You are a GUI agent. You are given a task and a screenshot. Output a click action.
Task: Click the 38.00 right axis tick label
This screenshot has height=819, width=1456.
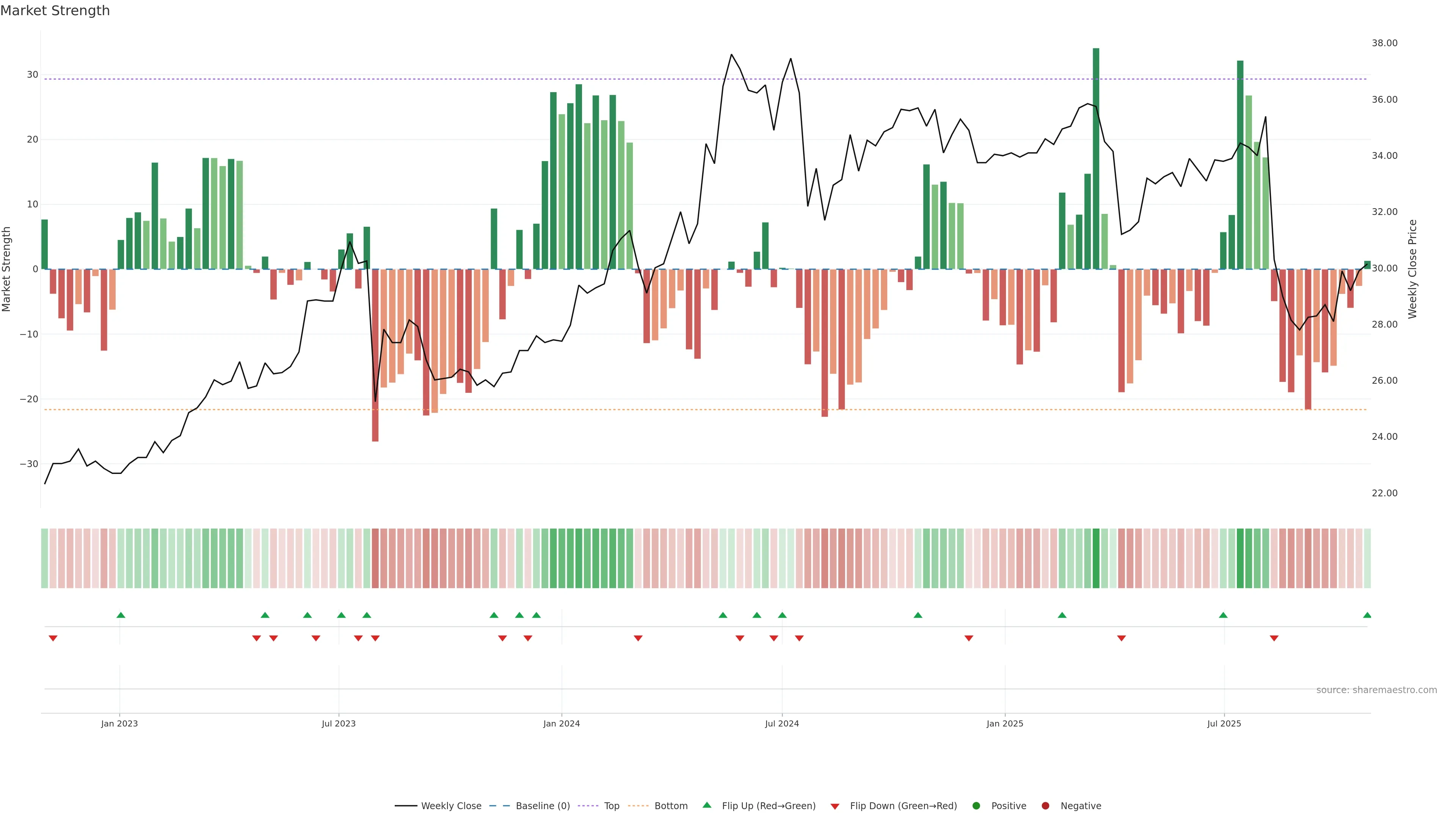click(1384, 43)
